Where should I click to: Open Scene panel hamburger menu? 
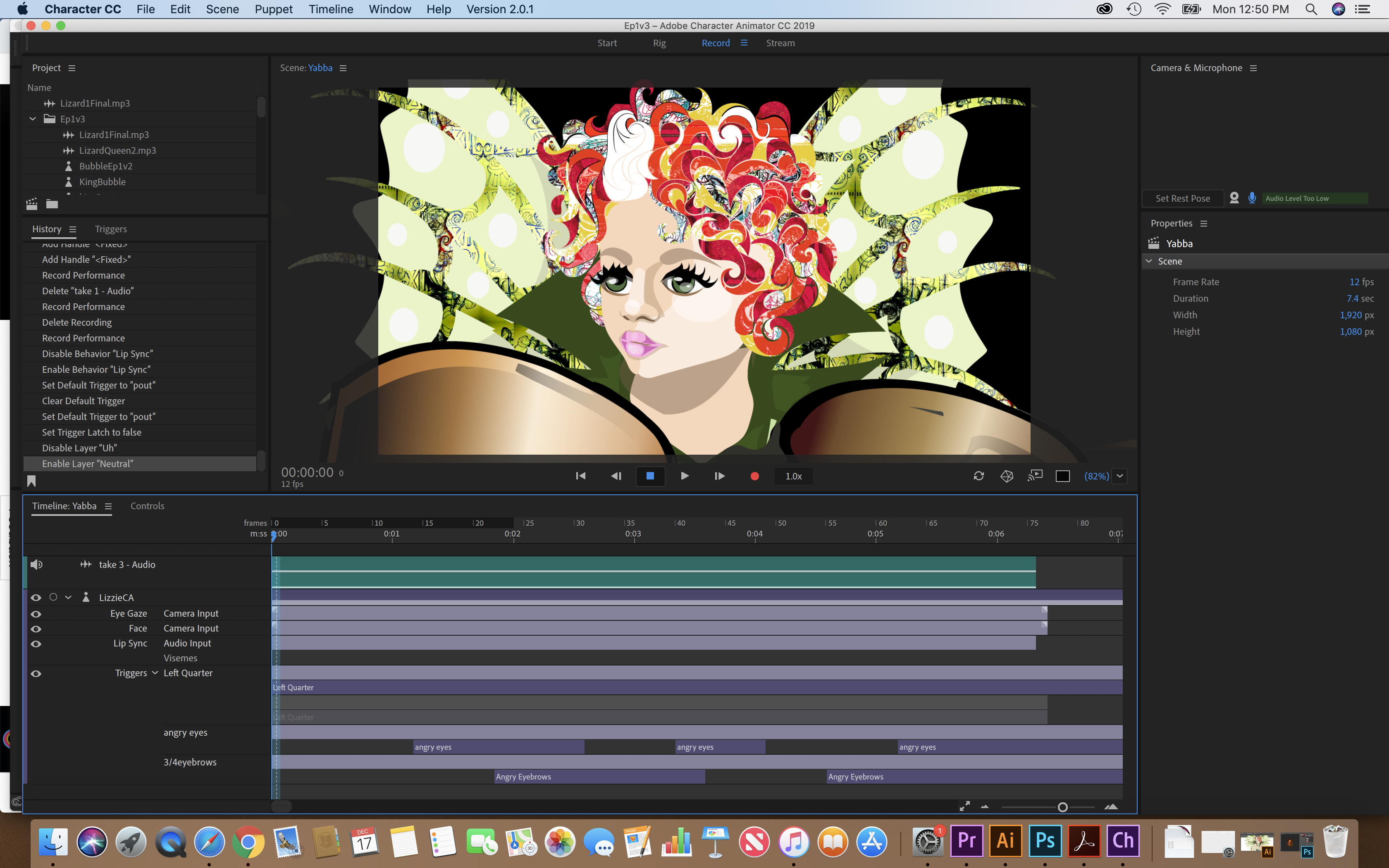tap(343, 68)
